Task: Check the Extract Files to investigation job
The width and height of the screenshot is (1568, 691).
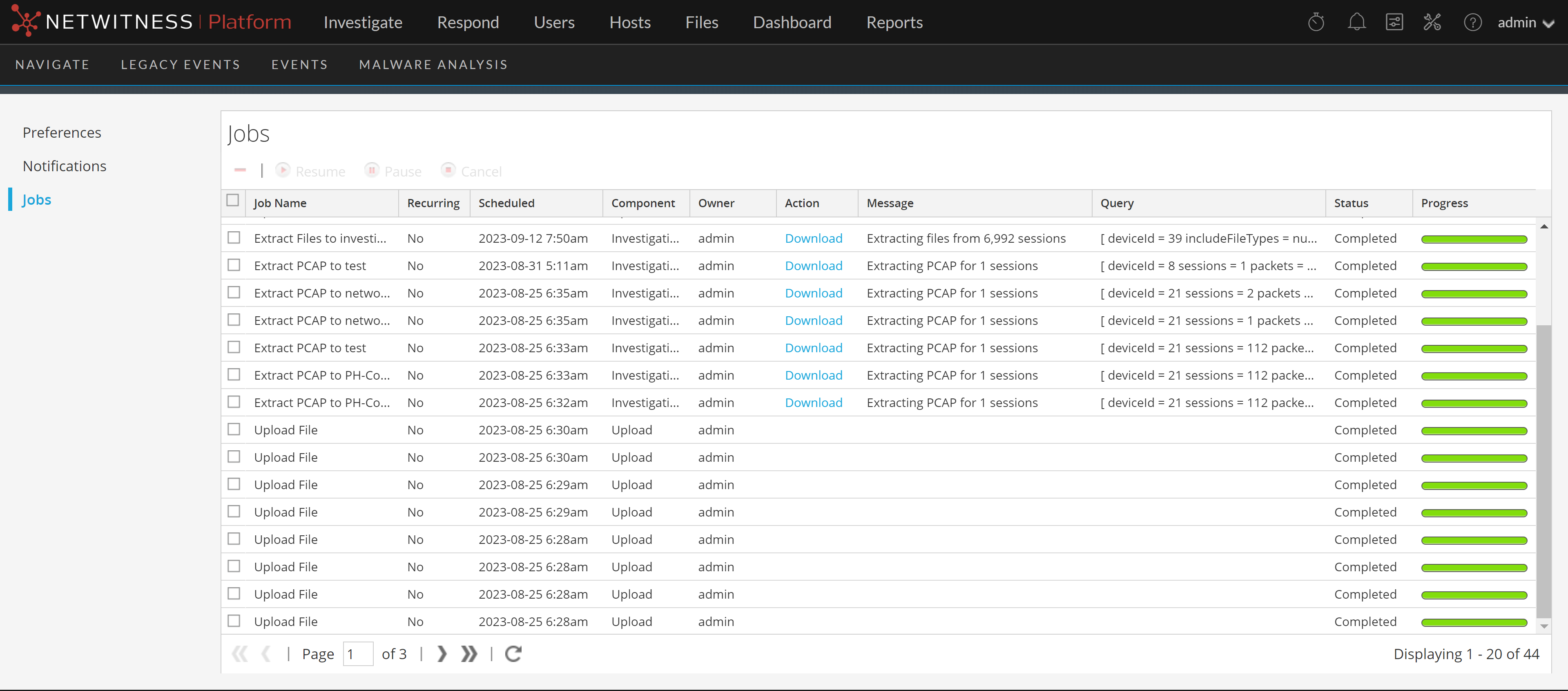Action: (x=234, y=237)
